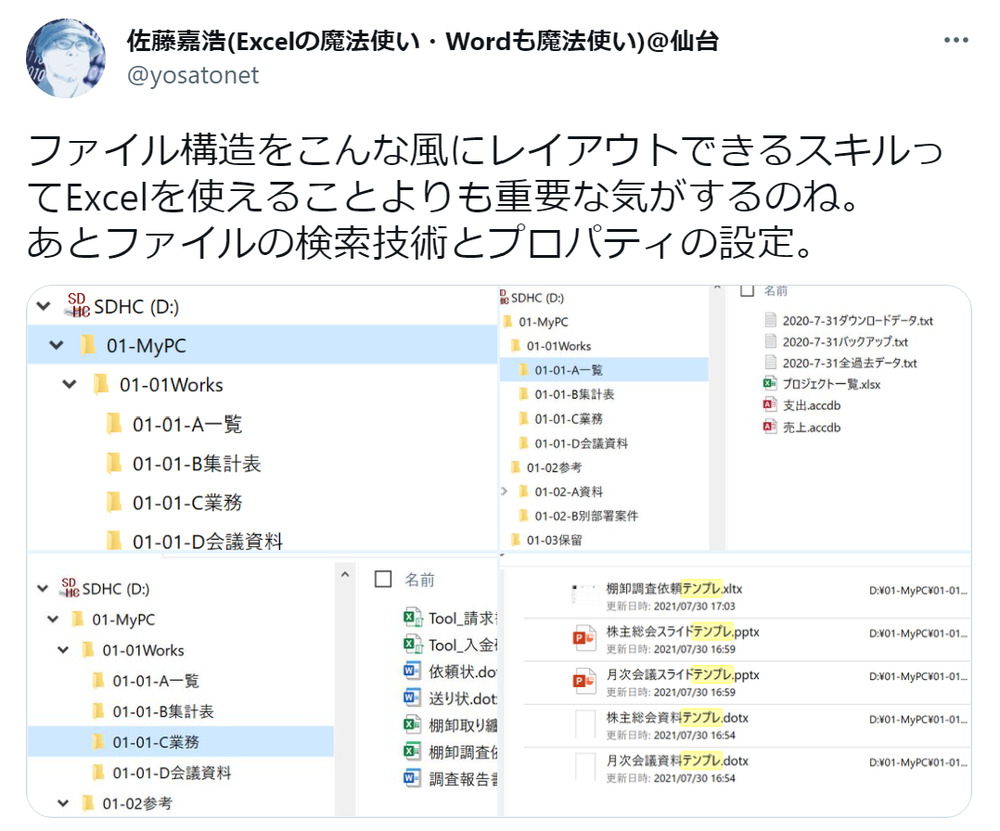Tick the 名前 checkbox above the Tool_ files
The height and width of the screenshot is (831, 1000).
[x=382, y=579]
